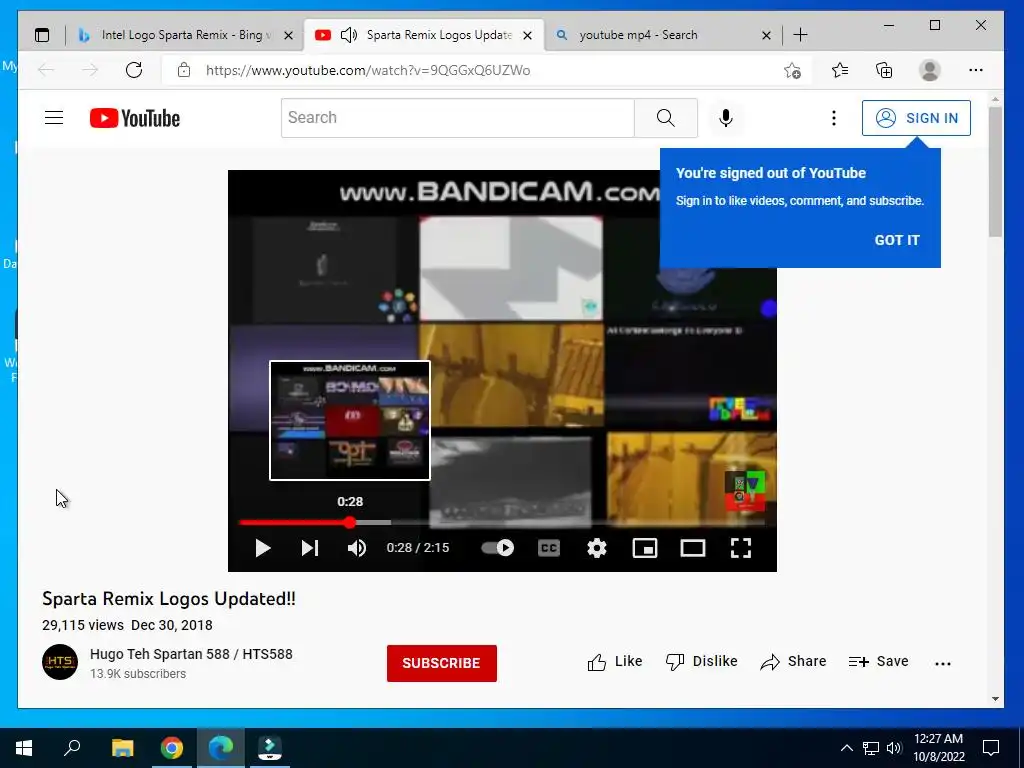Open Windows taskbar search
This screenshot has height=768, width=1024.
pos(72,747)
